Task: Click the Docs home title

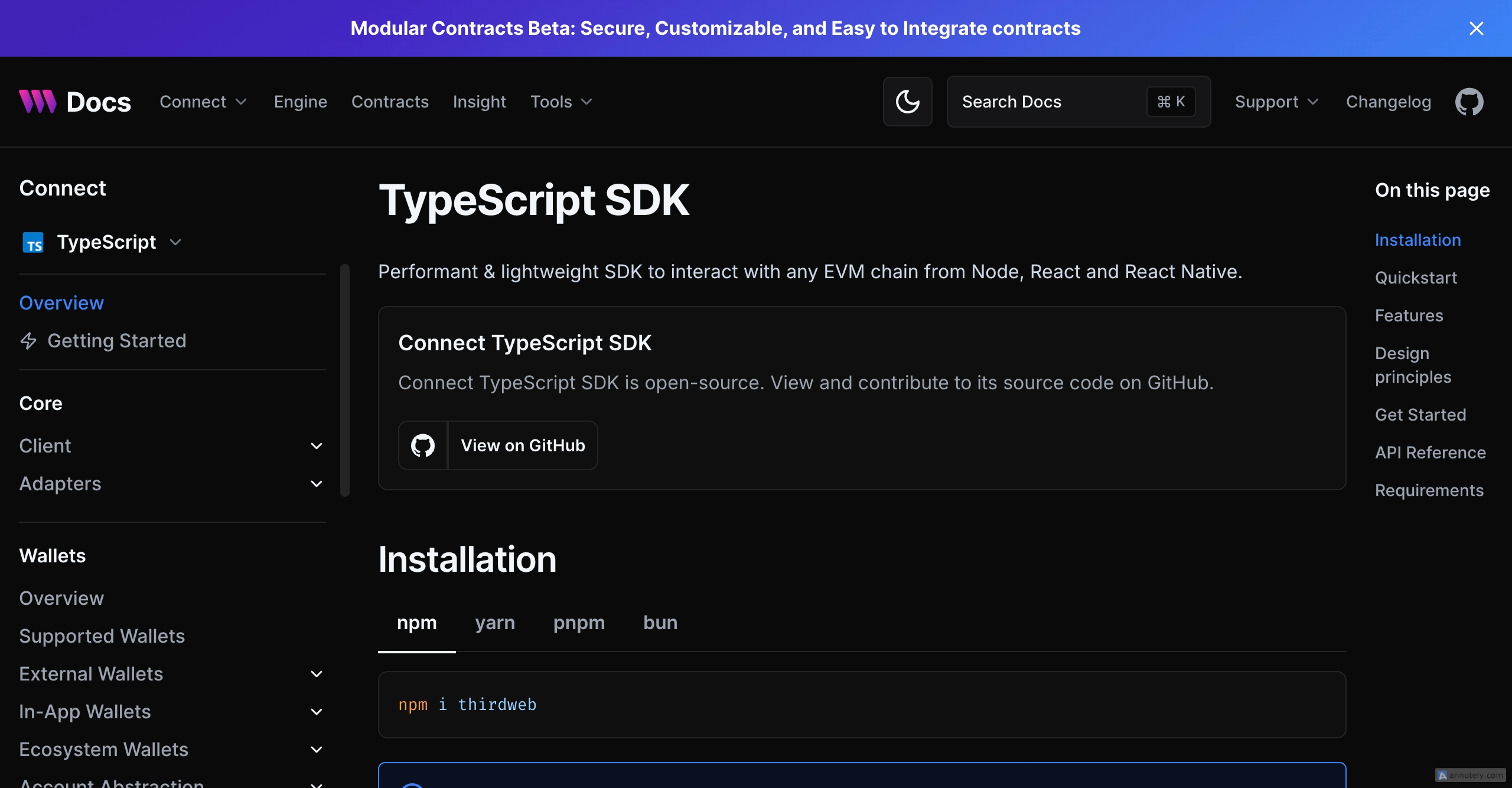Action: click(99, 102)
